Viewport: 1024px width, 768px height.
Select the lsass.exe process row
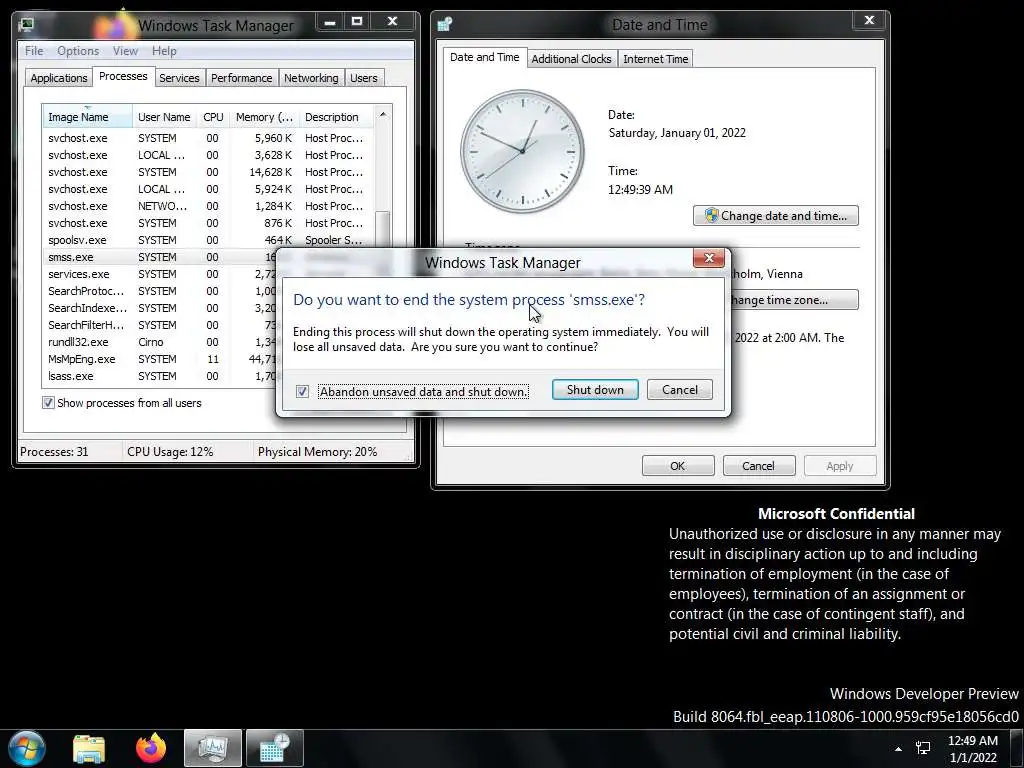[160, 376]
